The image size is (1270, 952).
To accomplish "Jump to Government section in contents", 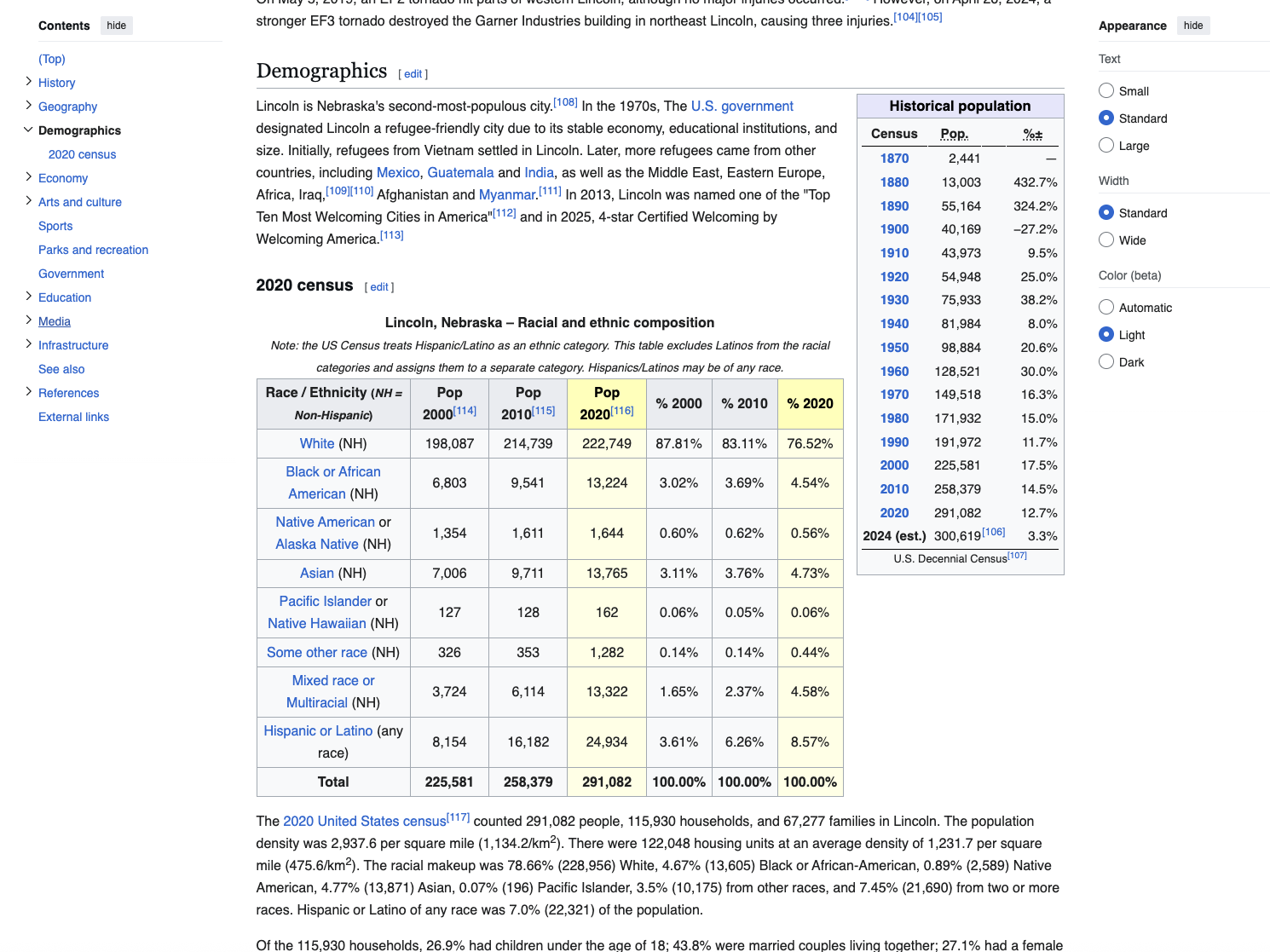I will (x=71, y=274).
